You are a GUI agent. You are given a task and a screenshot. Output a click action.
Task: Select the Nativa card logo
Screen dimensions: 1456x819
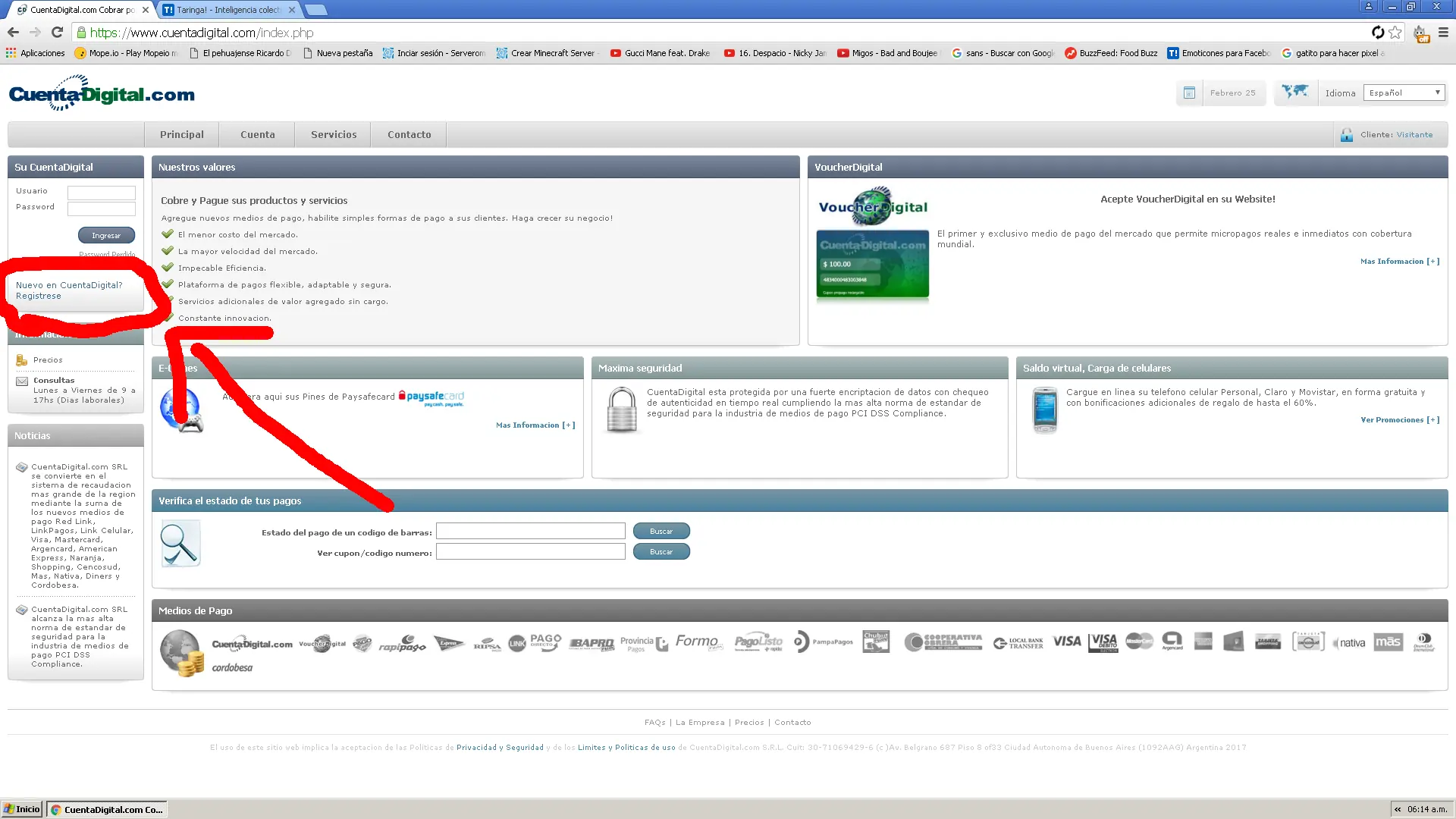(x=1349, y=643)
